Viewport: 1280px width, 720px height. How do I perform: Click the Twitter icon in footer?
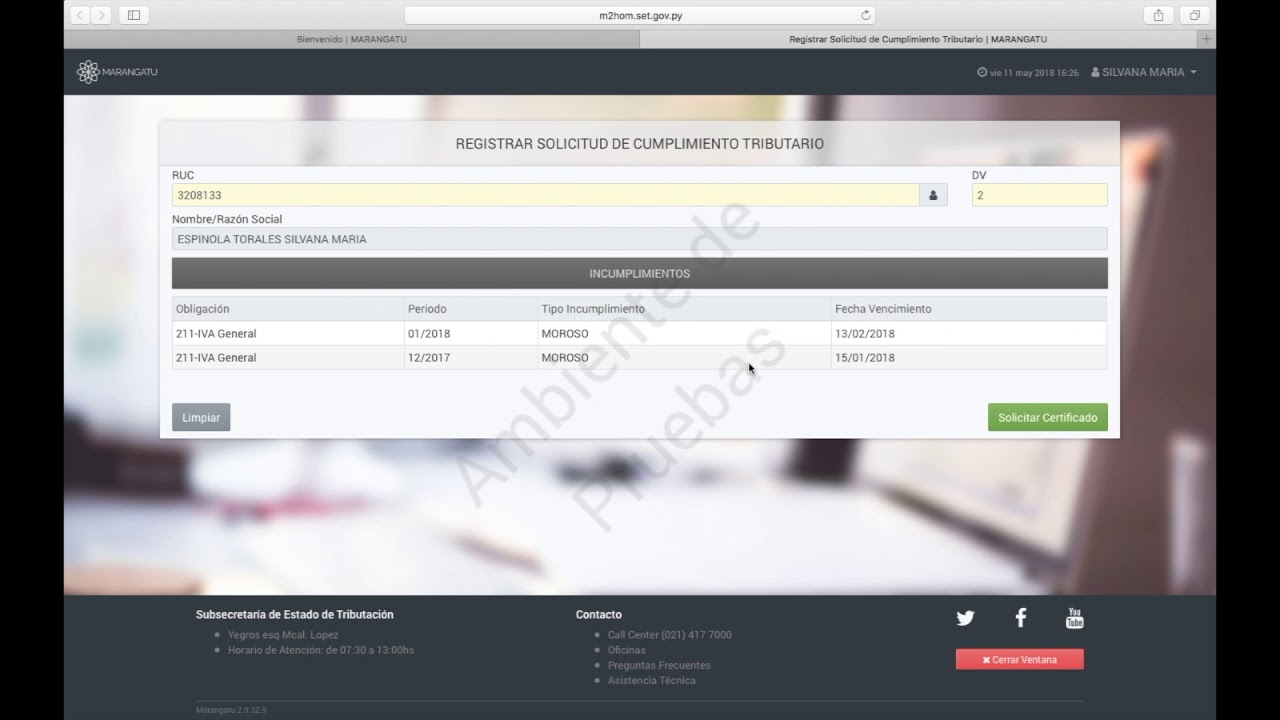pyautogui.click(x=965, y=618)
